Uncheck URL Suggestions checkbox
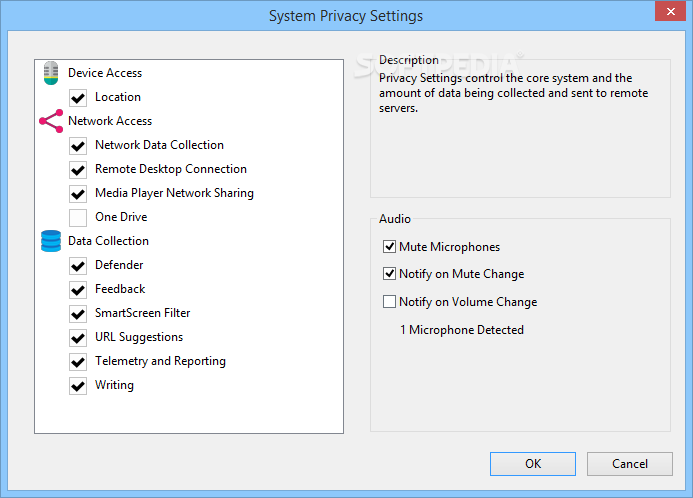 (x=78, y=338)
